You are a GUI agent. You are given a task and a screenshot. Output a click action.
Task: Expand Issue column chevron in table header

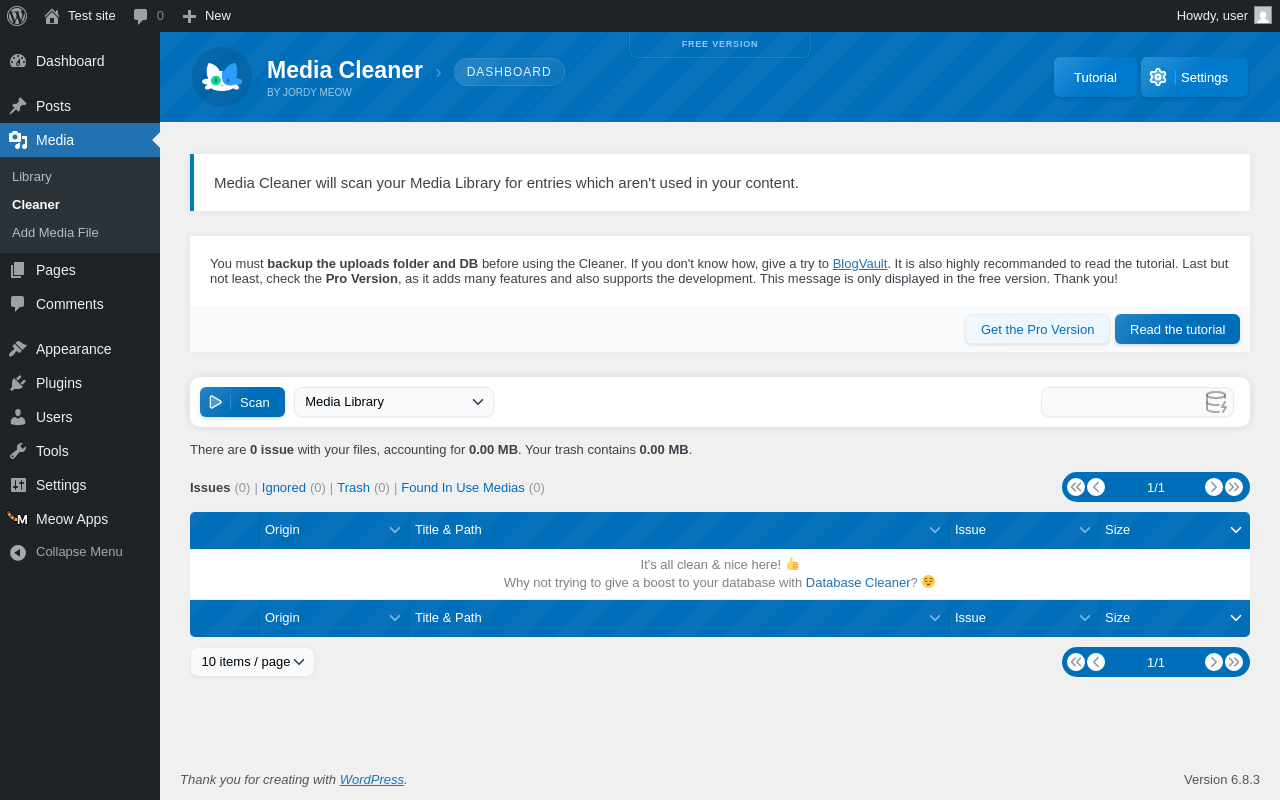click(x=1085, y=530)
